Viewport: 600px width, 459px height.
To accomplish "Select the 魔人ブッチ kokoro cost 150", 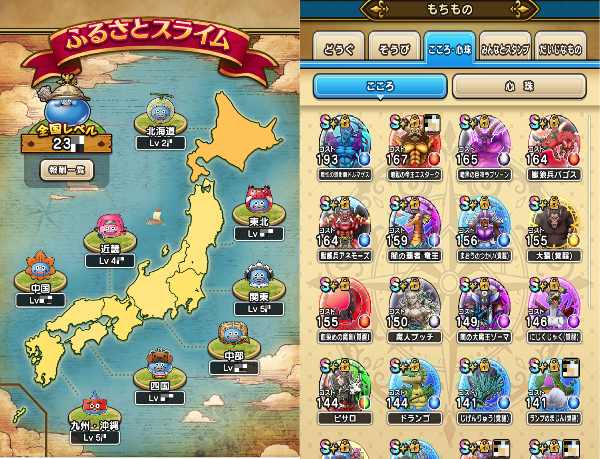I will (414, 310).
